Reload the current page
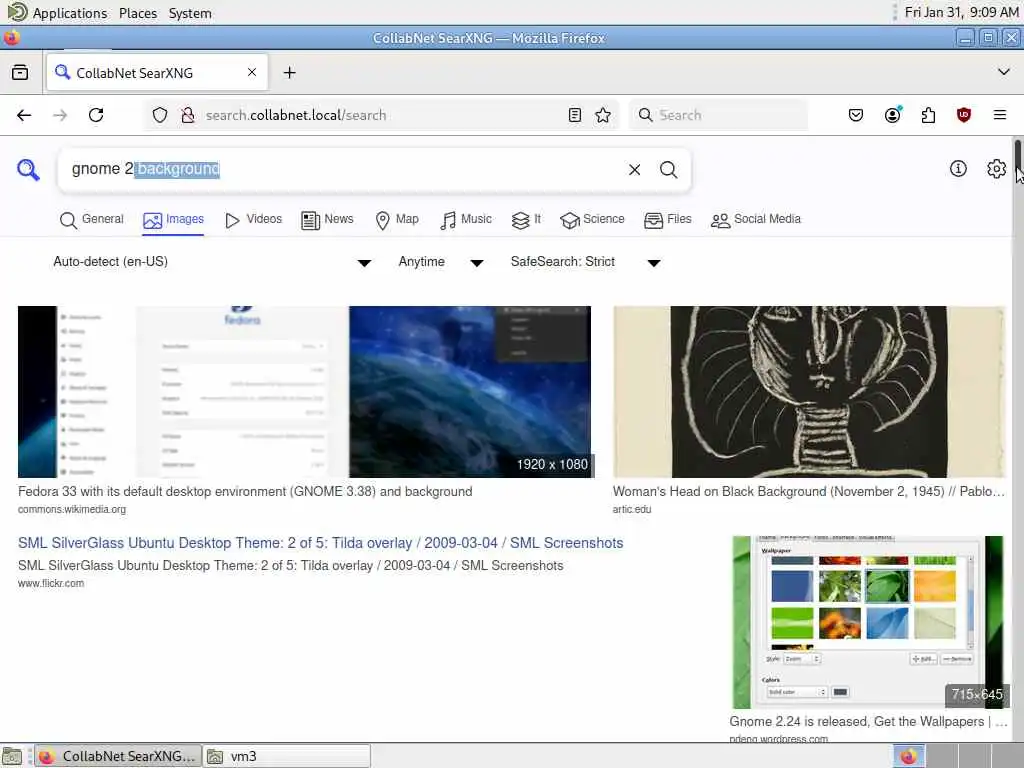 coord(96,115)
